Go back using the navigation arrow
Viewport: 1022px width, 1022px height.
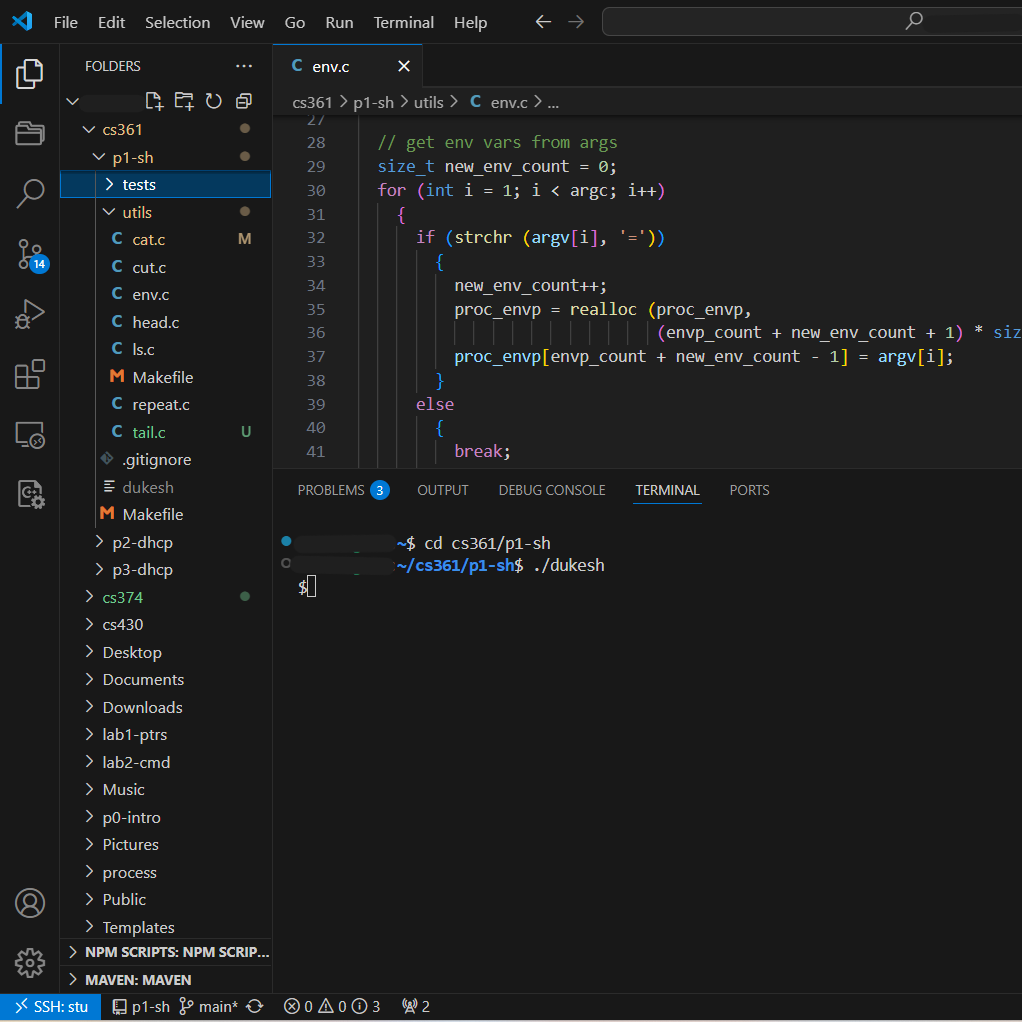pos(543,22)
